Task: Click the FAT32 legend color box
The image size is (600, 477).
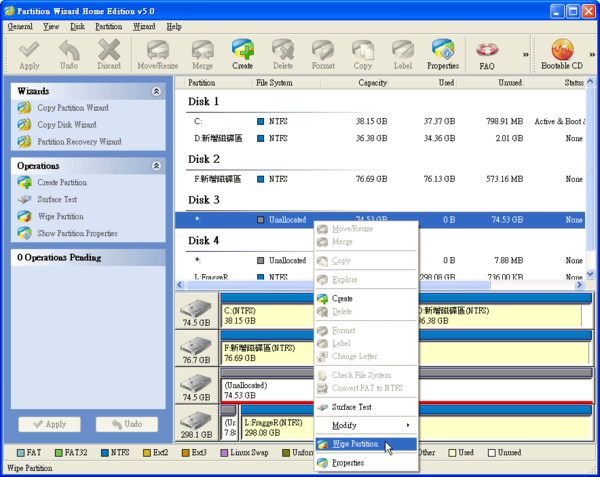Action: coord(59,453)
